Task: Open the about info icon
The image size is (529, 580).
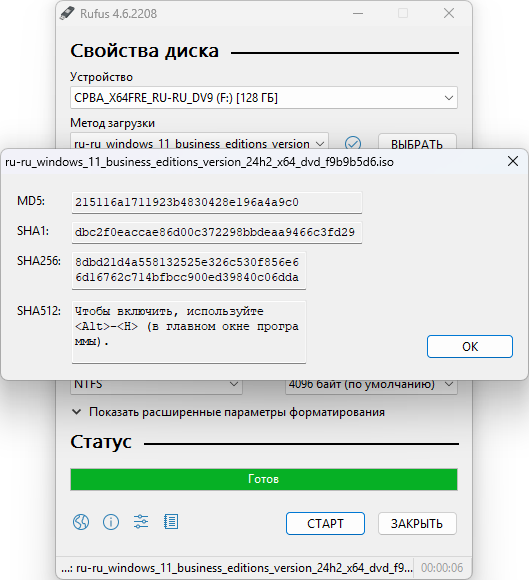Action: (111, 522)
